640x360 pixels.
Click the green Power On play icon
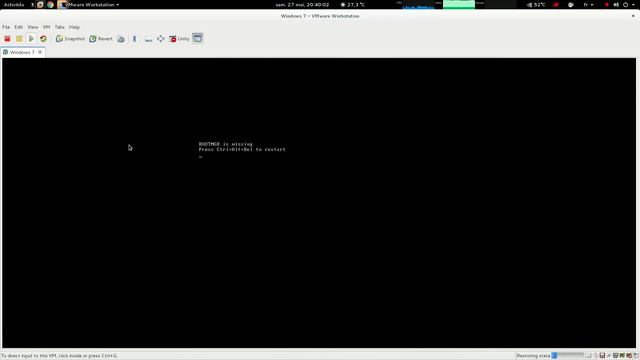point(31,39)
